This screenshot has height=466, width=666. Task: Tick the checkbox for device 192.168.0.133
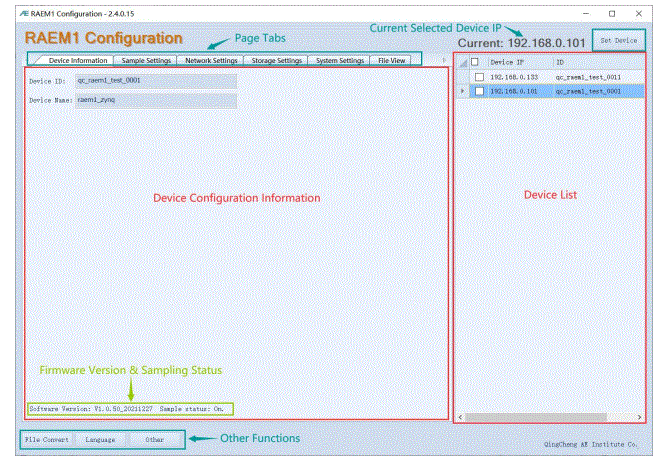[480, 77]
